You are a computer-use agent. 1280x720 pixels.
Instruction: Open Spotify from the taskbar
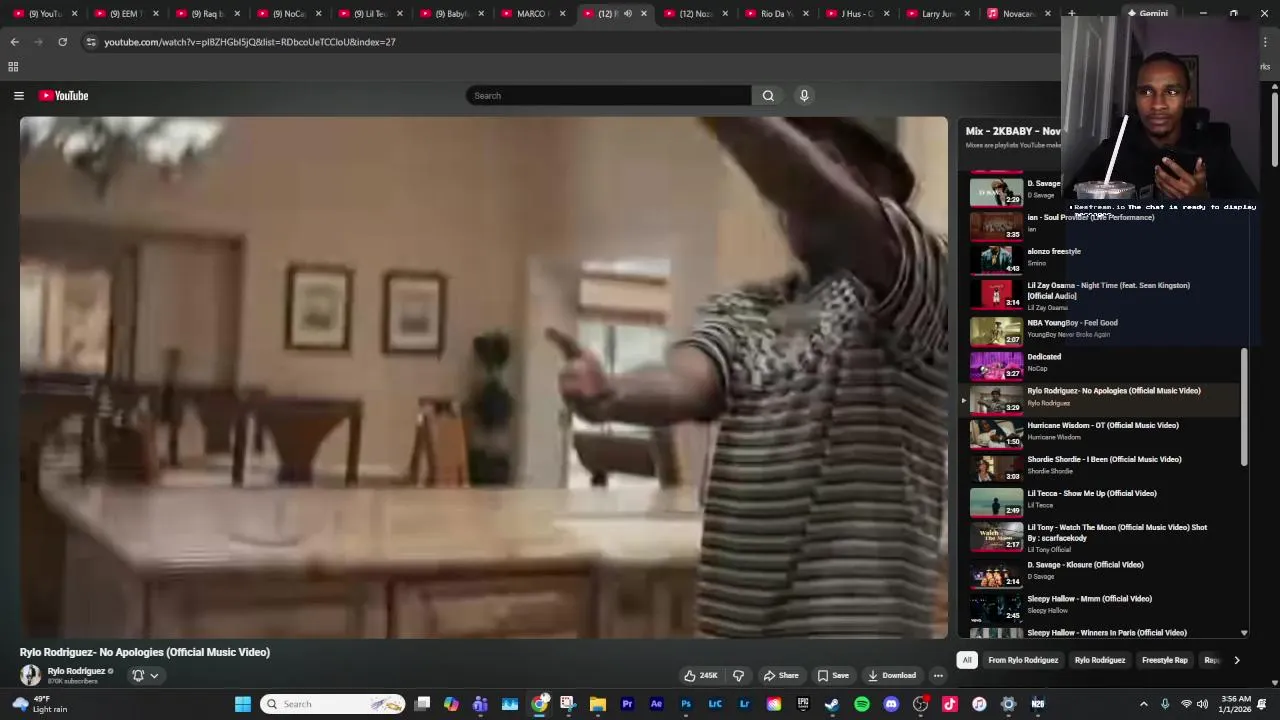pyautogui.click(x=862, y=704)
